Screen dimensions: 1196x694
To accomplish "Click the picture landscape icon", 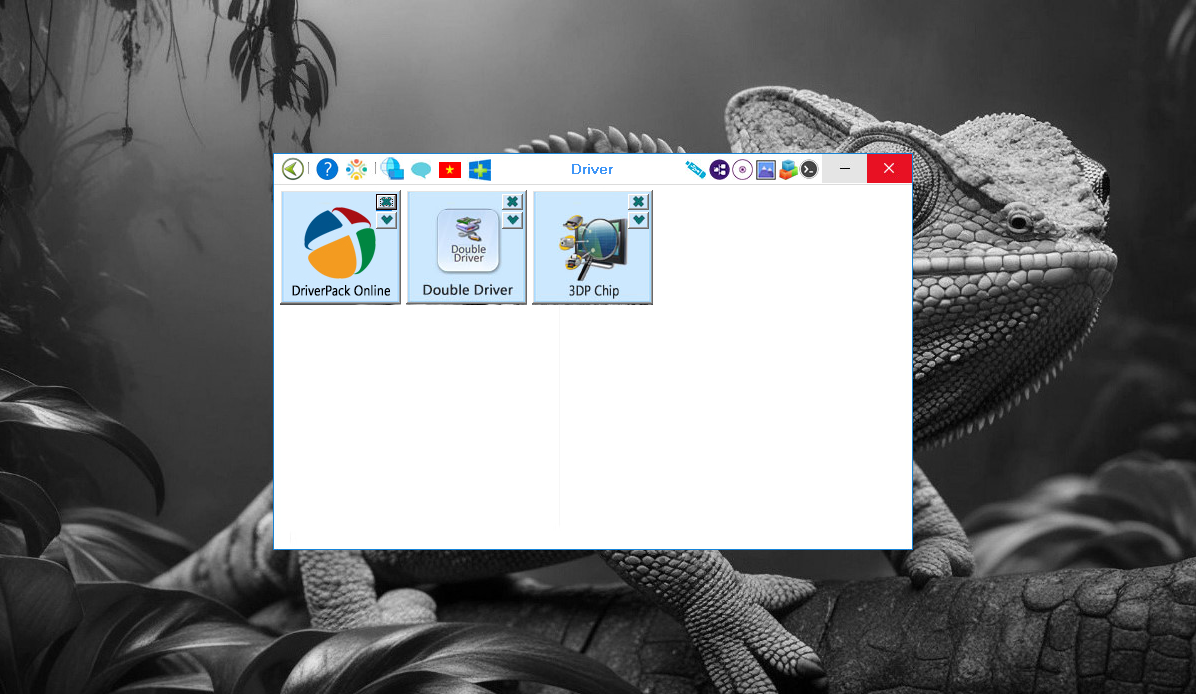I will click(x=766, y=169).
